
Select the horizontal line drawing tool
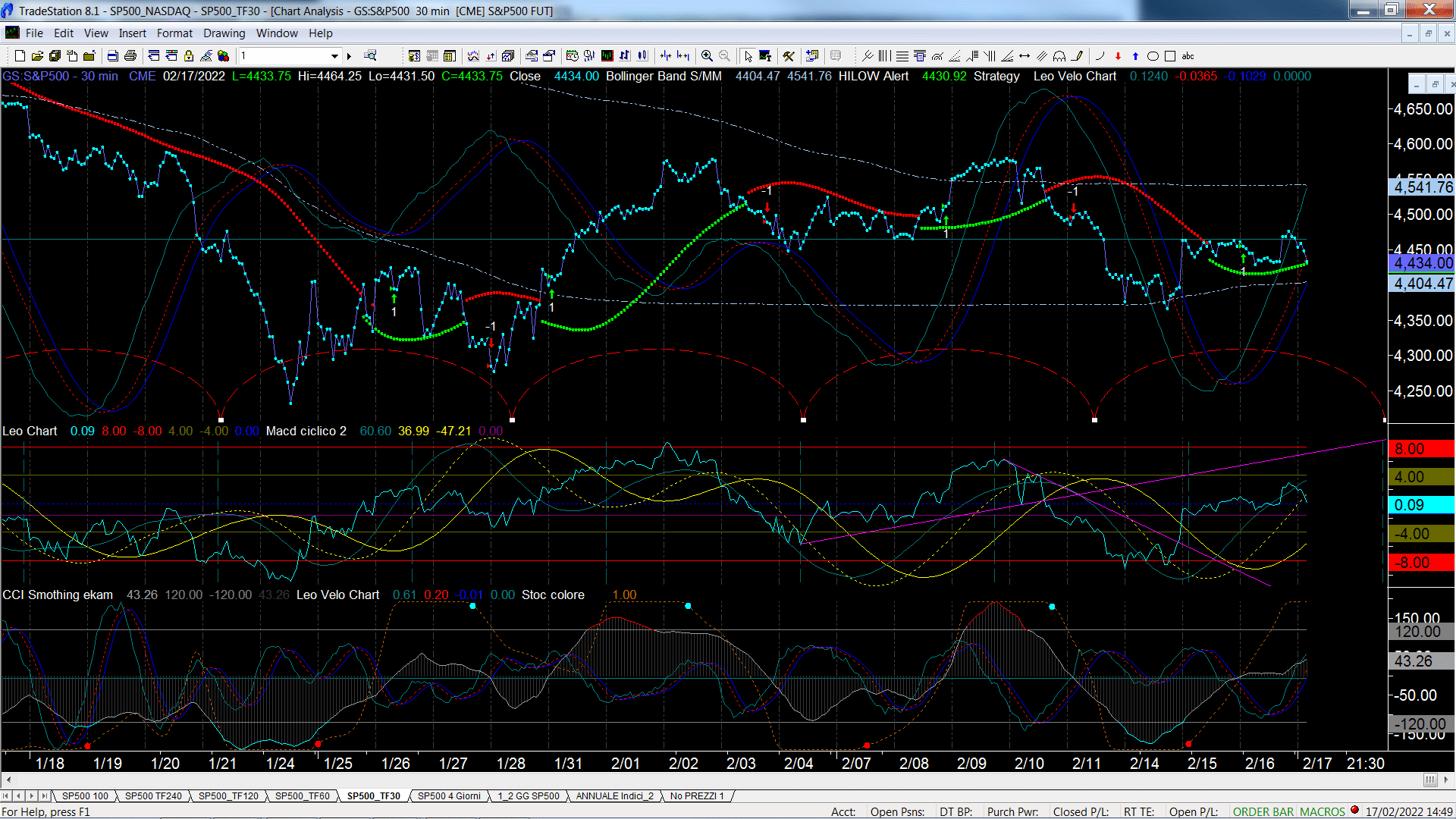click(x=902, y=55)
